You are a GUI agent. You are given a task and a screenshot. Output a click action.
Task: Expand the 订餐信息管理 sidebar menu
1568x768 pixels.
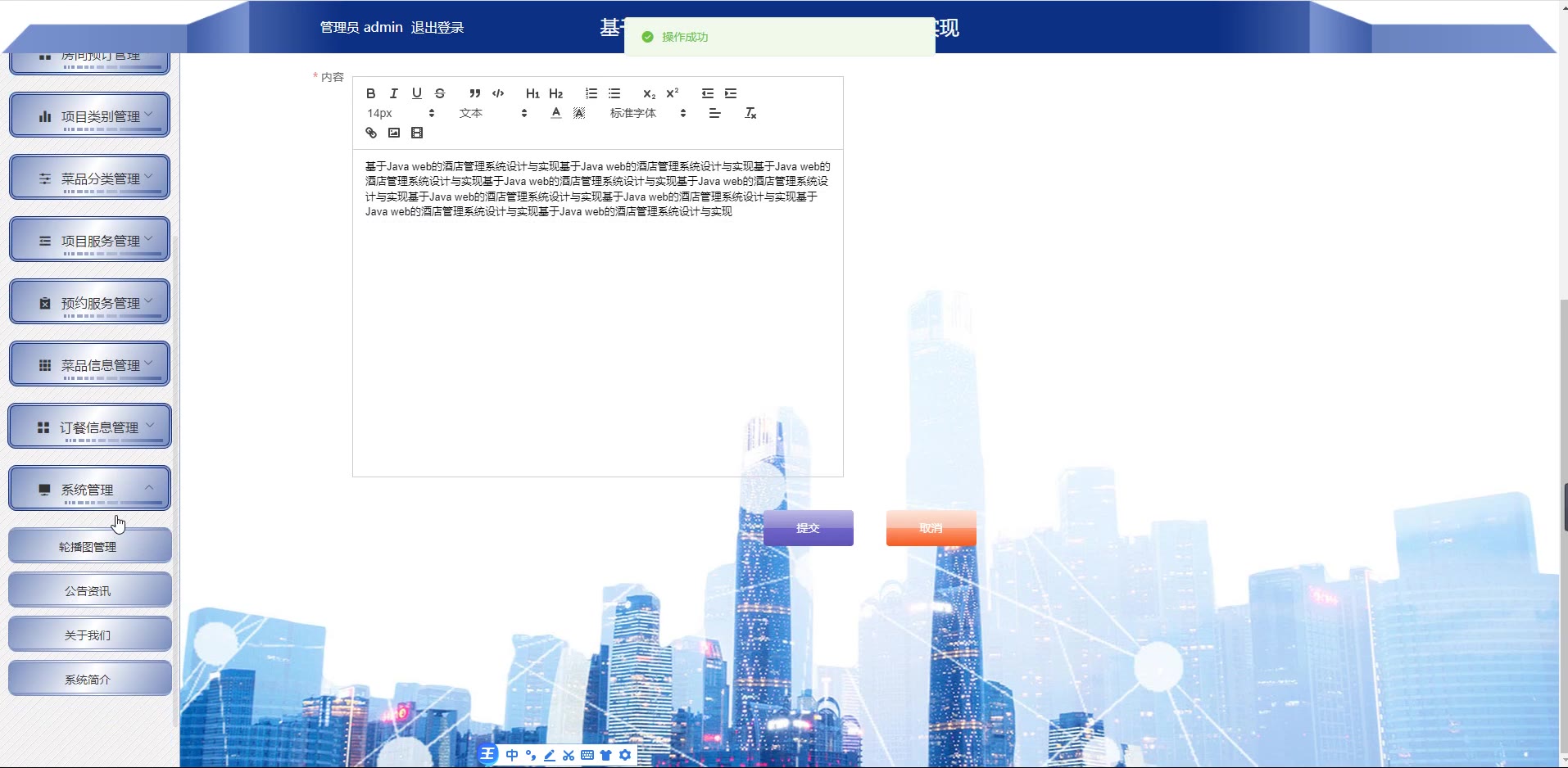point(90,427)
